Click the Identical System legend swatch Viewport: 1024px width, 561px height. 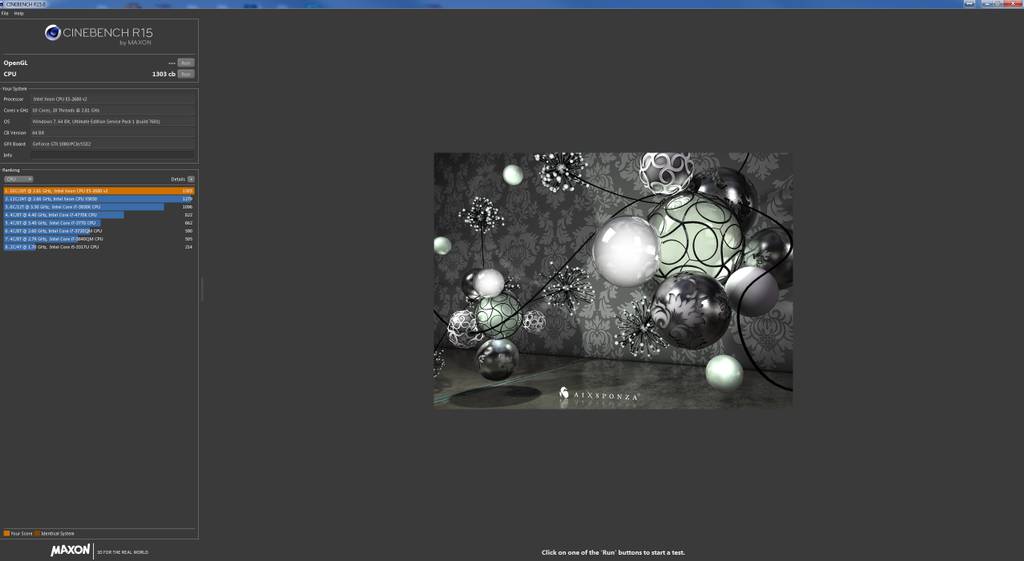click(37, 534)
